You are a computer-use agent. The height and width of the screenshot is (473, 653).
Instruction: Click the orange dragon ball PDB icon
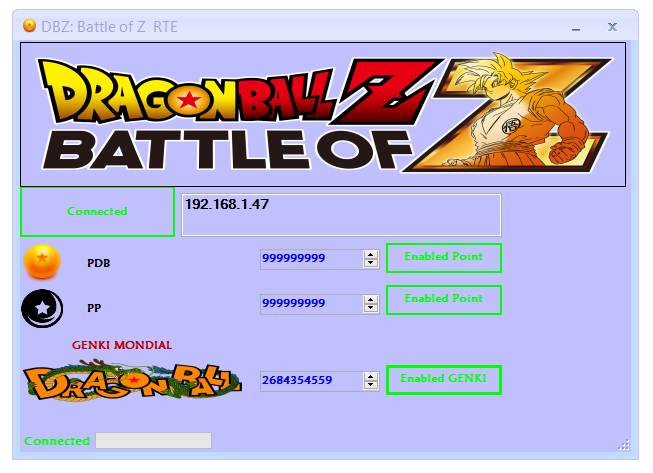tap(42, 261)
